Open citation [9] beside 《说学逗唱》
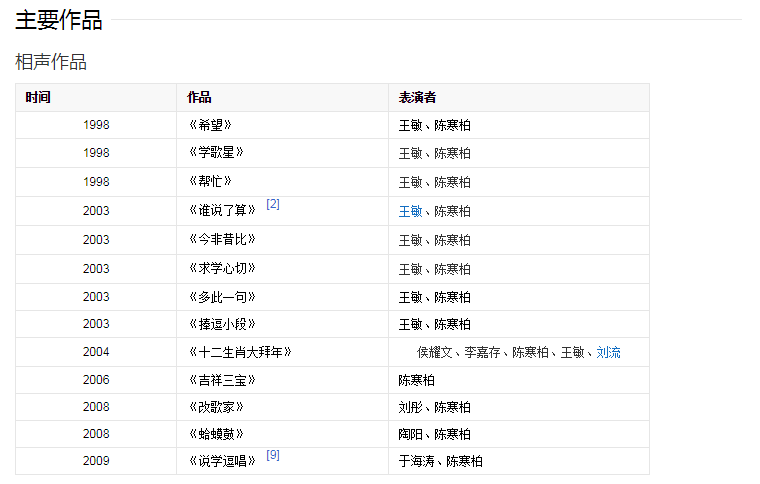Image resolution: width=760 pixels, height=484 pixels. (x=273, y=455)
